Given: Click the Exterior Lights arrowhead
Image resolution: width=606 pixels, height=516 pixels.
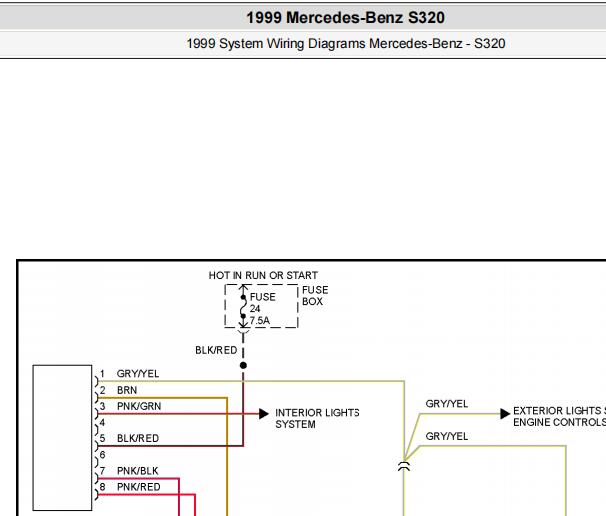Looking at the screenshot, I should (x=505, y=414).
